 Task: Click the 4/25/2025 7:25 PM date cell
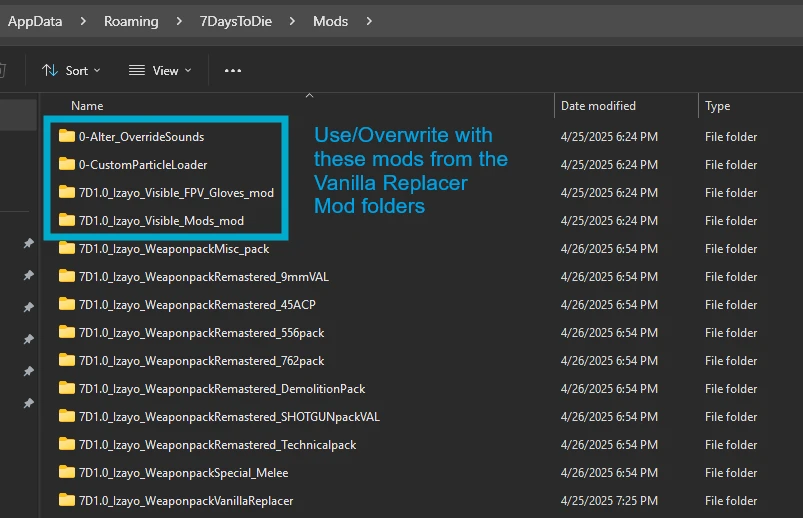pos(609,501)
